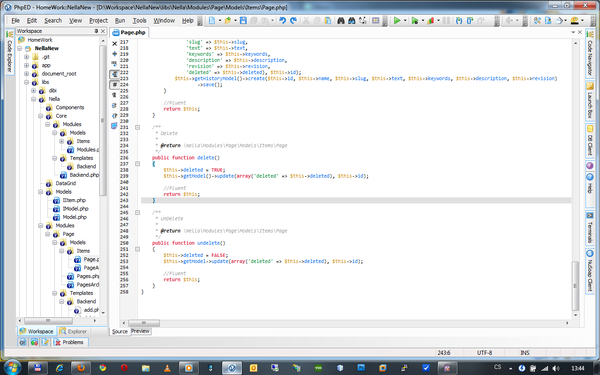Expand the .git folder node

[26, 57]
